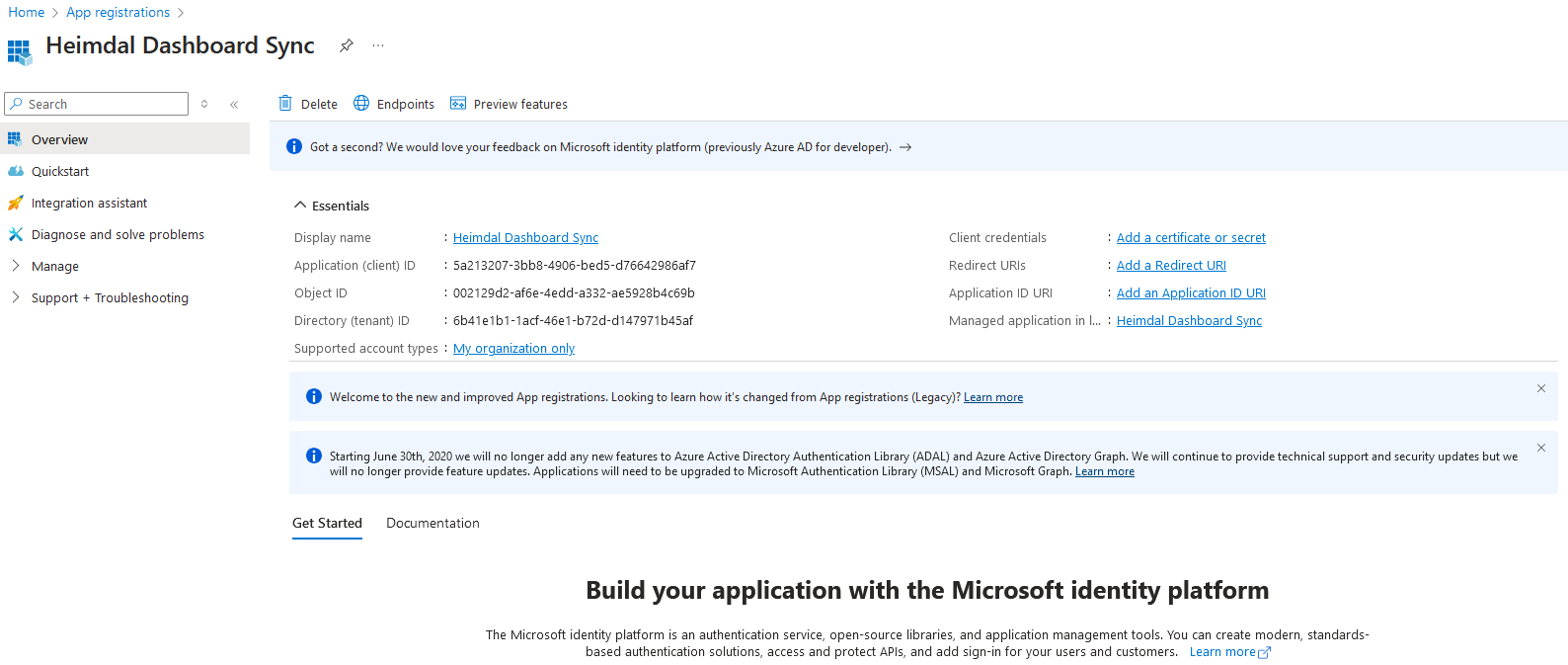This screenshot has width=1568, height=665.
Task: Open Overview in the sidebar
Action: click(125, 139)
